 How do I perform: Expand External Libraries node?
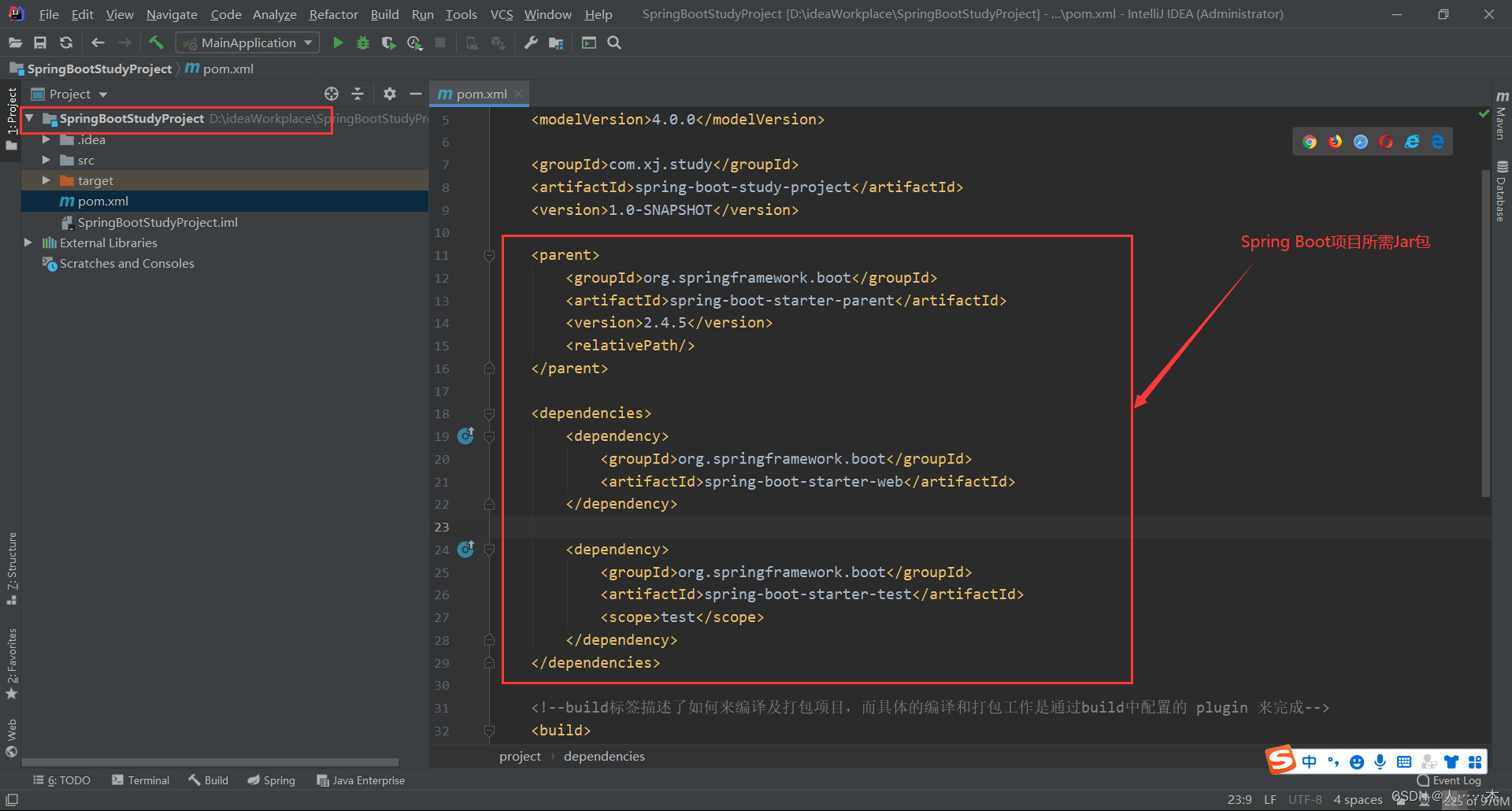coord(28,243)
